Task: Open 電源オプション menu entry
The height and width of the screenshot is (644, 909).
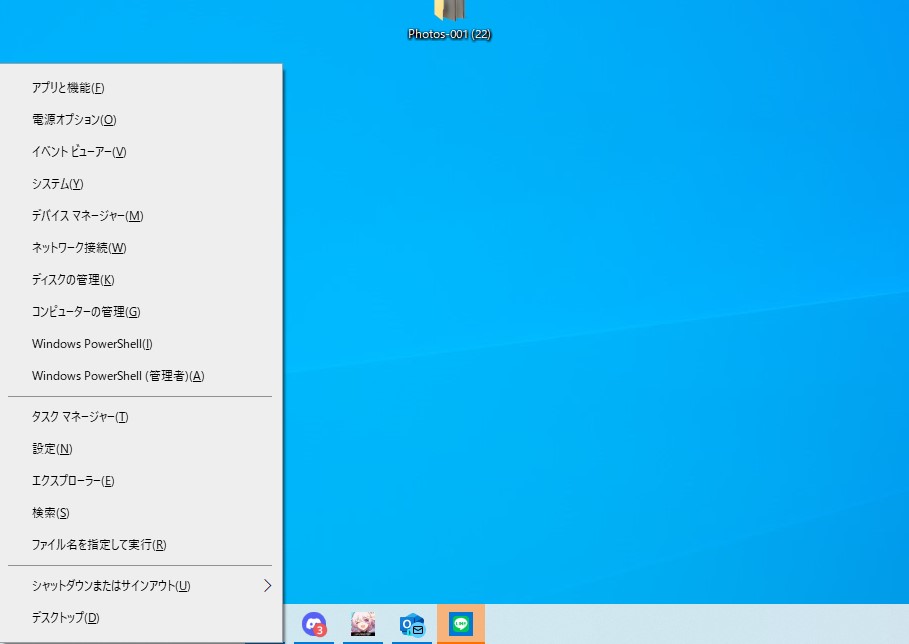Action: 74,120
